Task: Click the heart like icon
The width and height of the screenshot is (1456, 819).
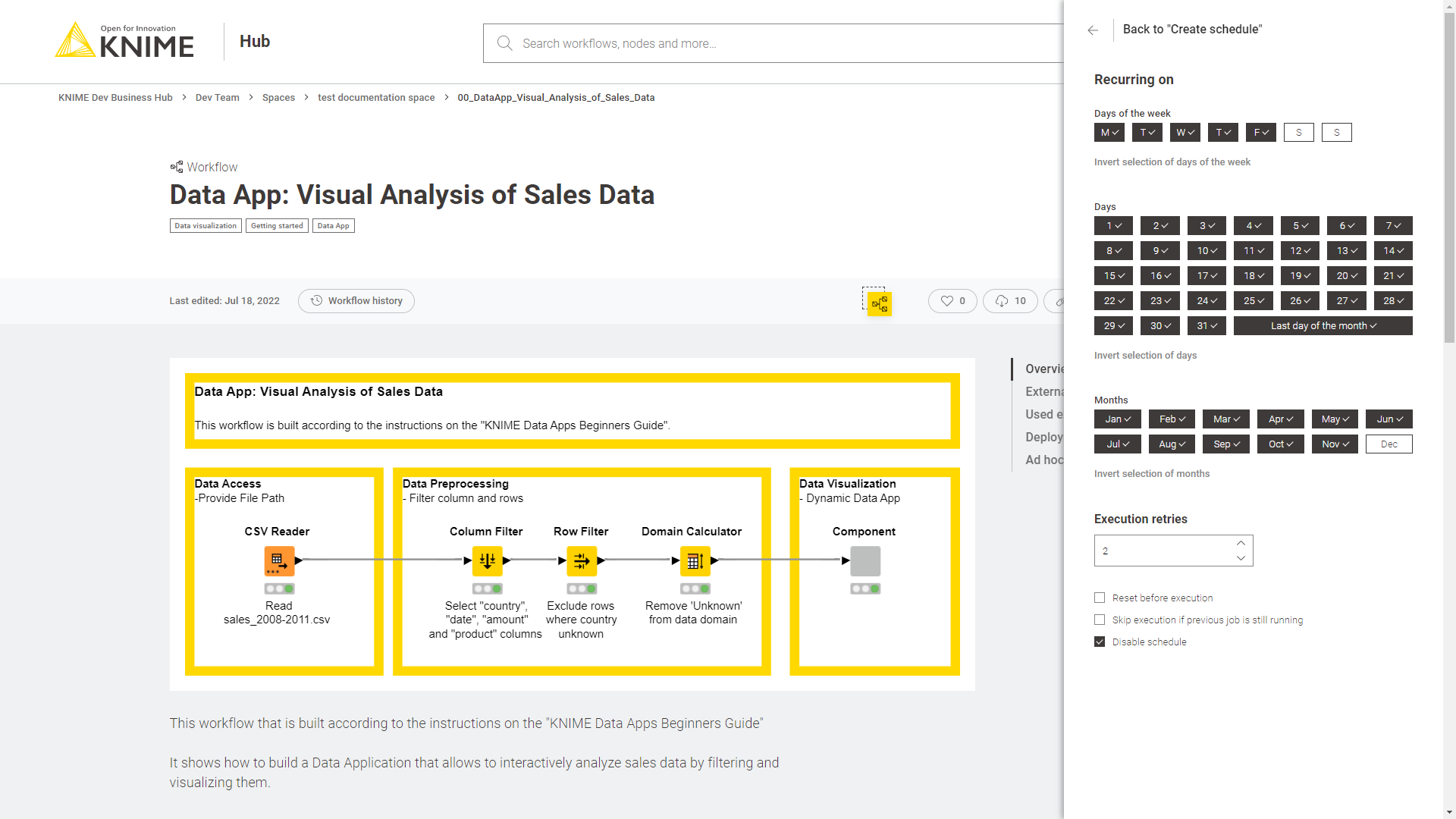Action: [947, 301]
